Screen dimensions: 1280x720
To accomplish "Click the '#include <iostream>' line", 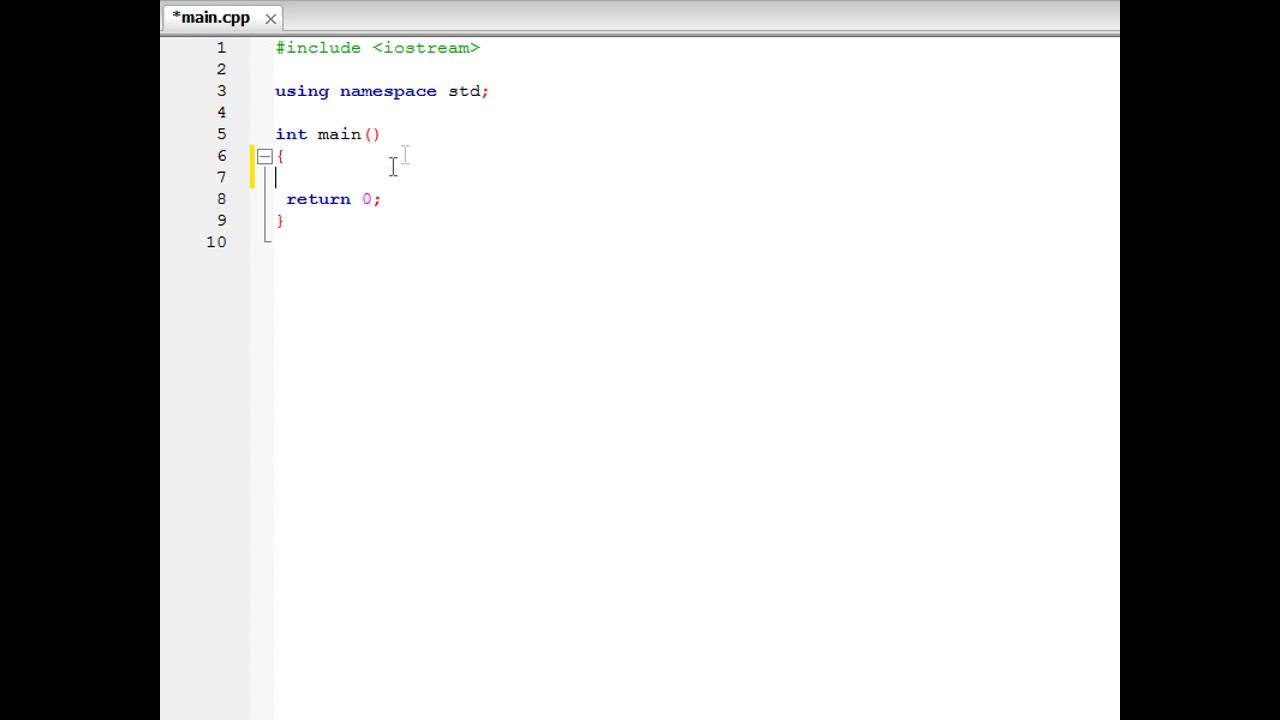I will (378, 47).
